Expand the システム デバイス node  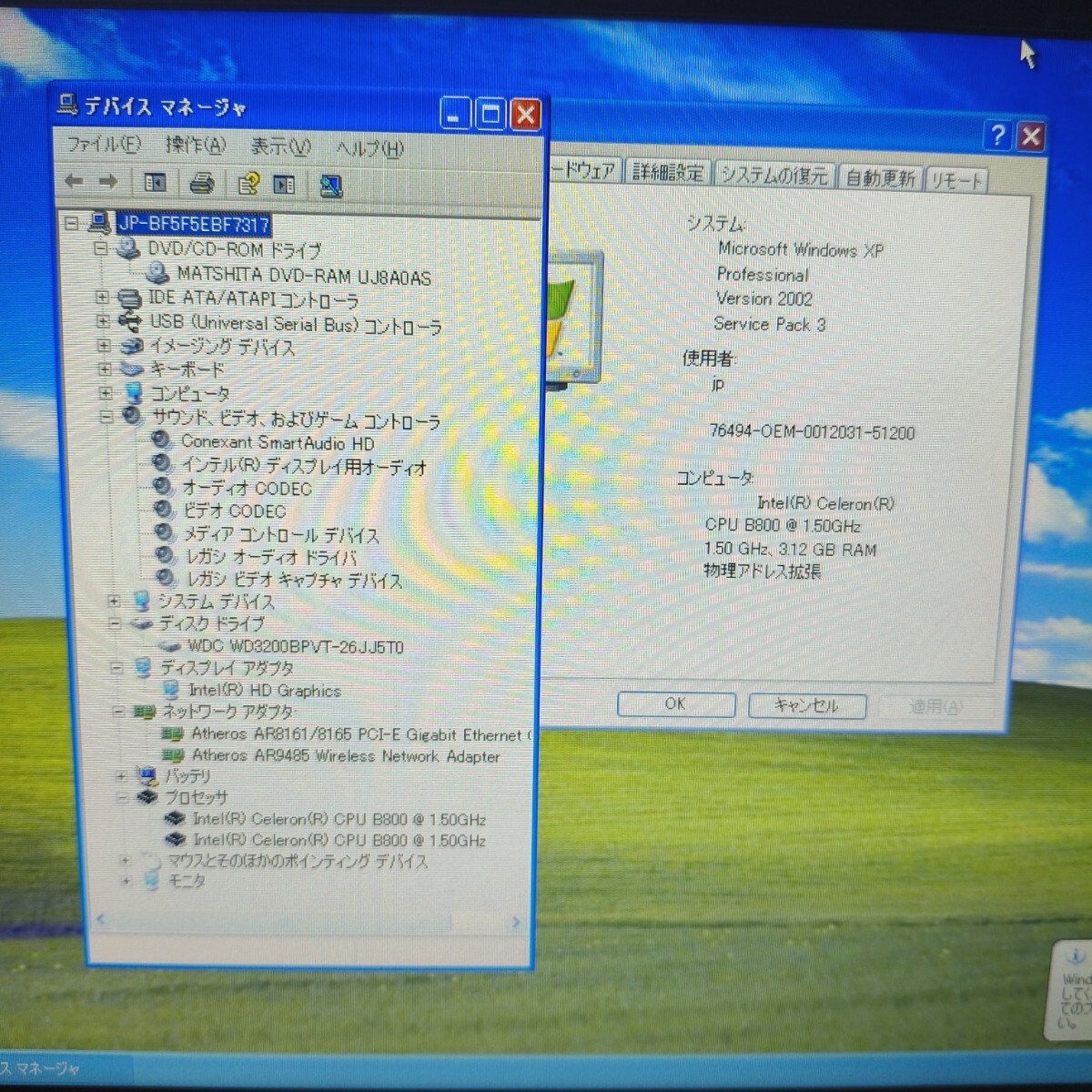click(x=114, y=601)
